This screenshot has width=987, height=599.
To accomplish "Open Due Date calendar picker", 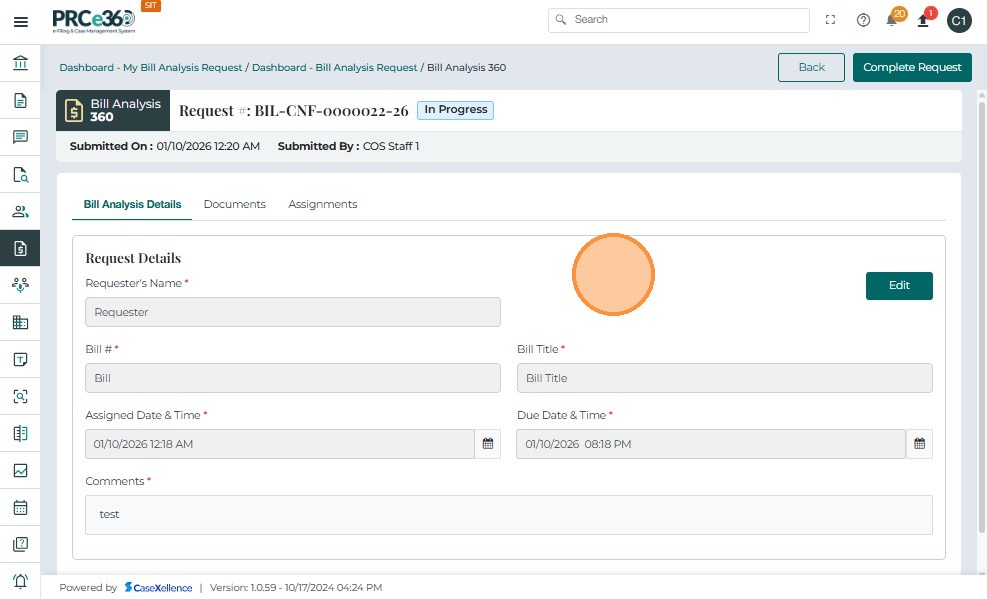I will (x=919, y=444).
